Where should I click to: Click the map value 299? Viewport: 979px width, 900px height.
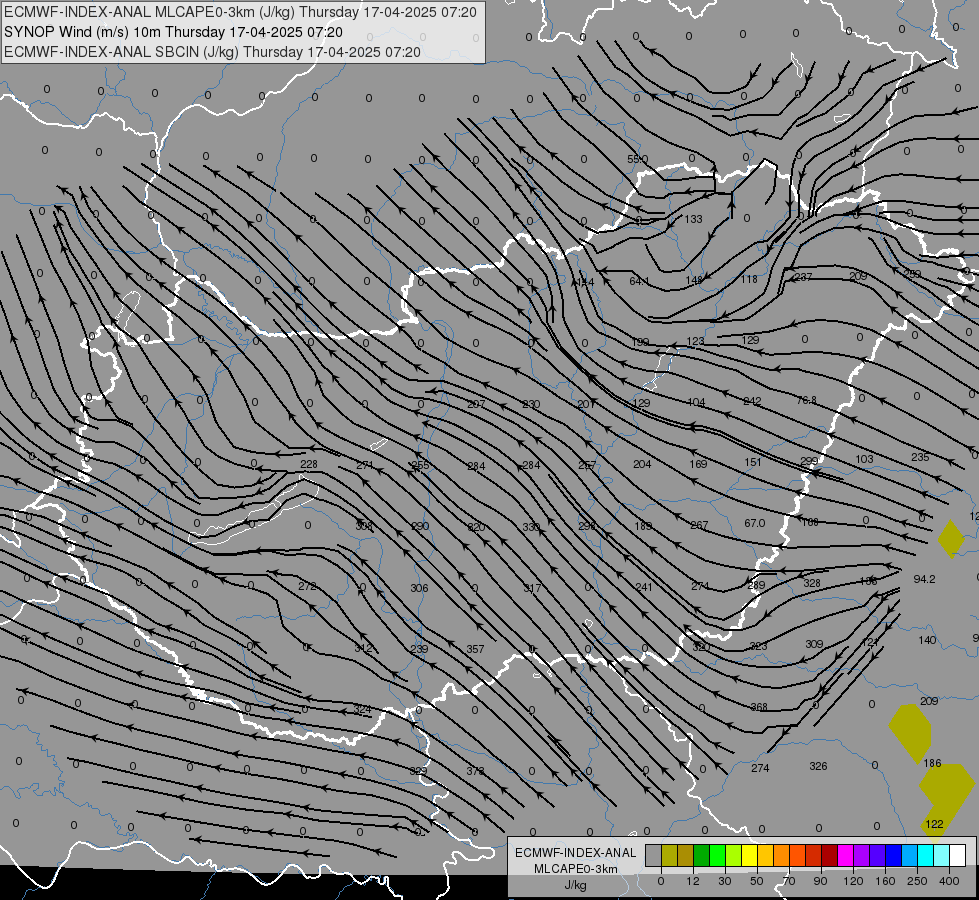click(809, 461)
